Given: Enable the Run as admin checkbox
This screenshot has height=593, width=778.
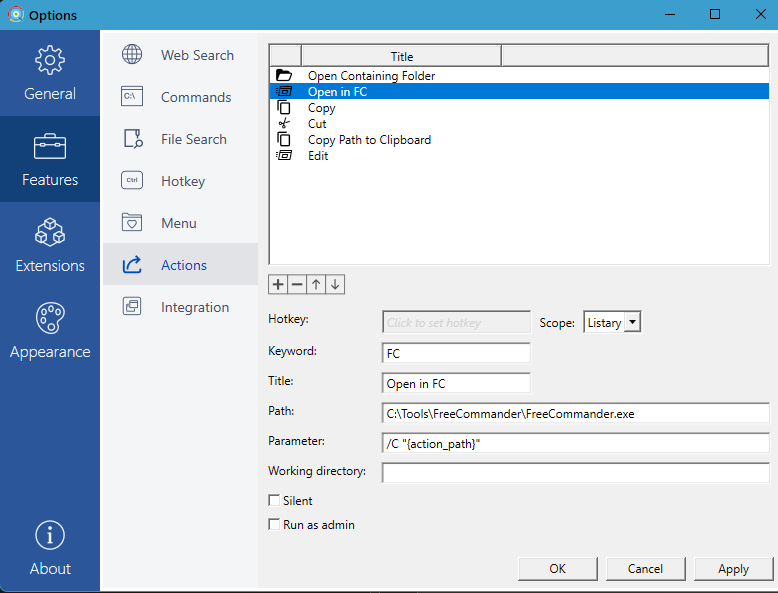Looking at the screenshot, I should 275,525.
